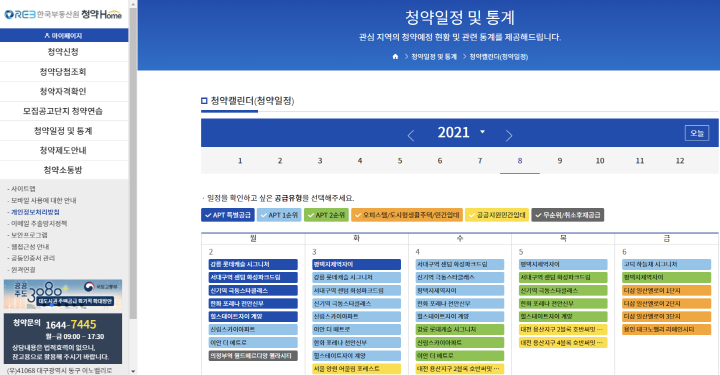Open green 이안 더 메트로 on Wednesday 4
This screenshot has height=375, width=720.
[x=460, y=356]
